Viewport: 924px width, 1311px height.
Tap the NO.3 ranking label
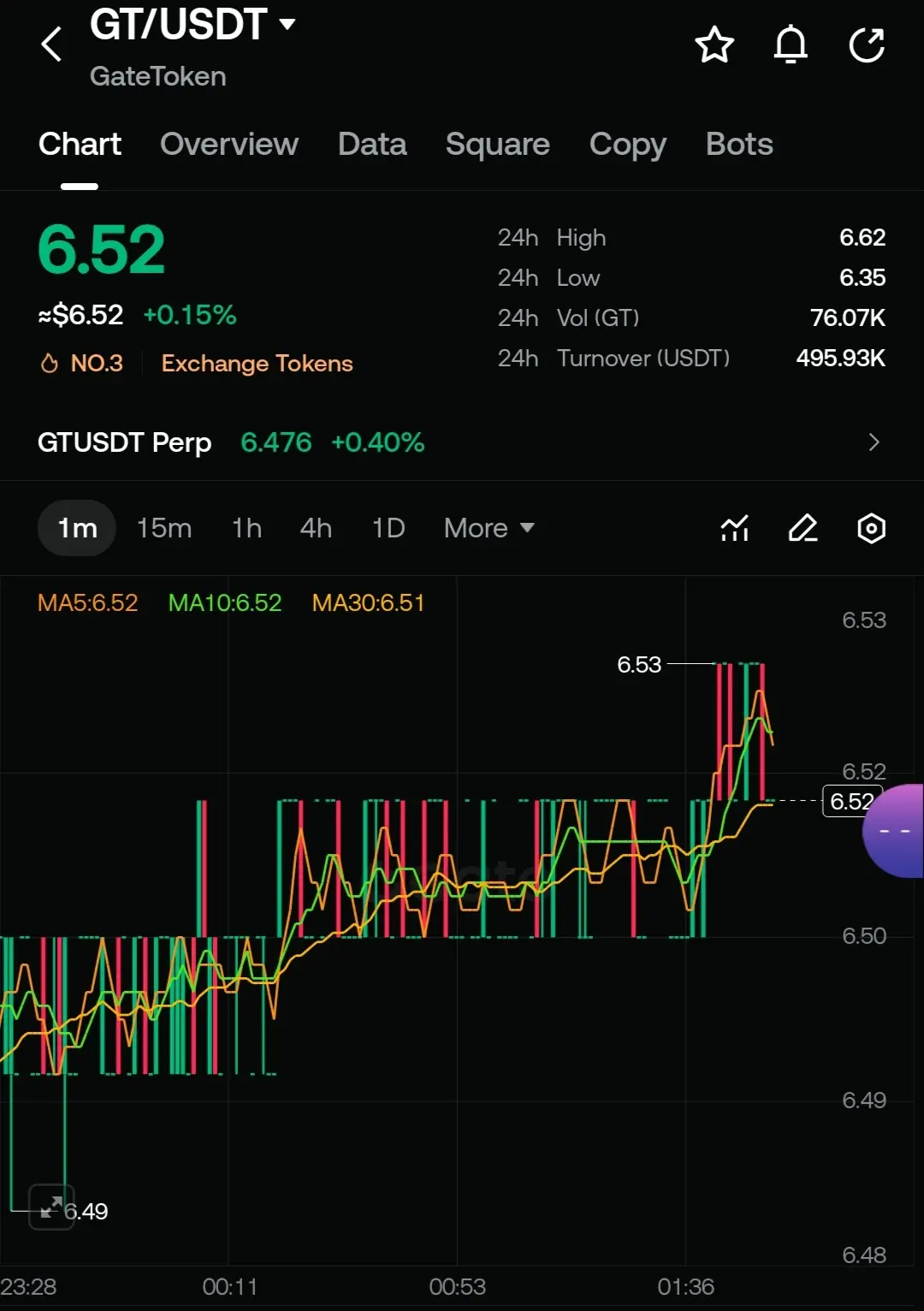point(97,364)
